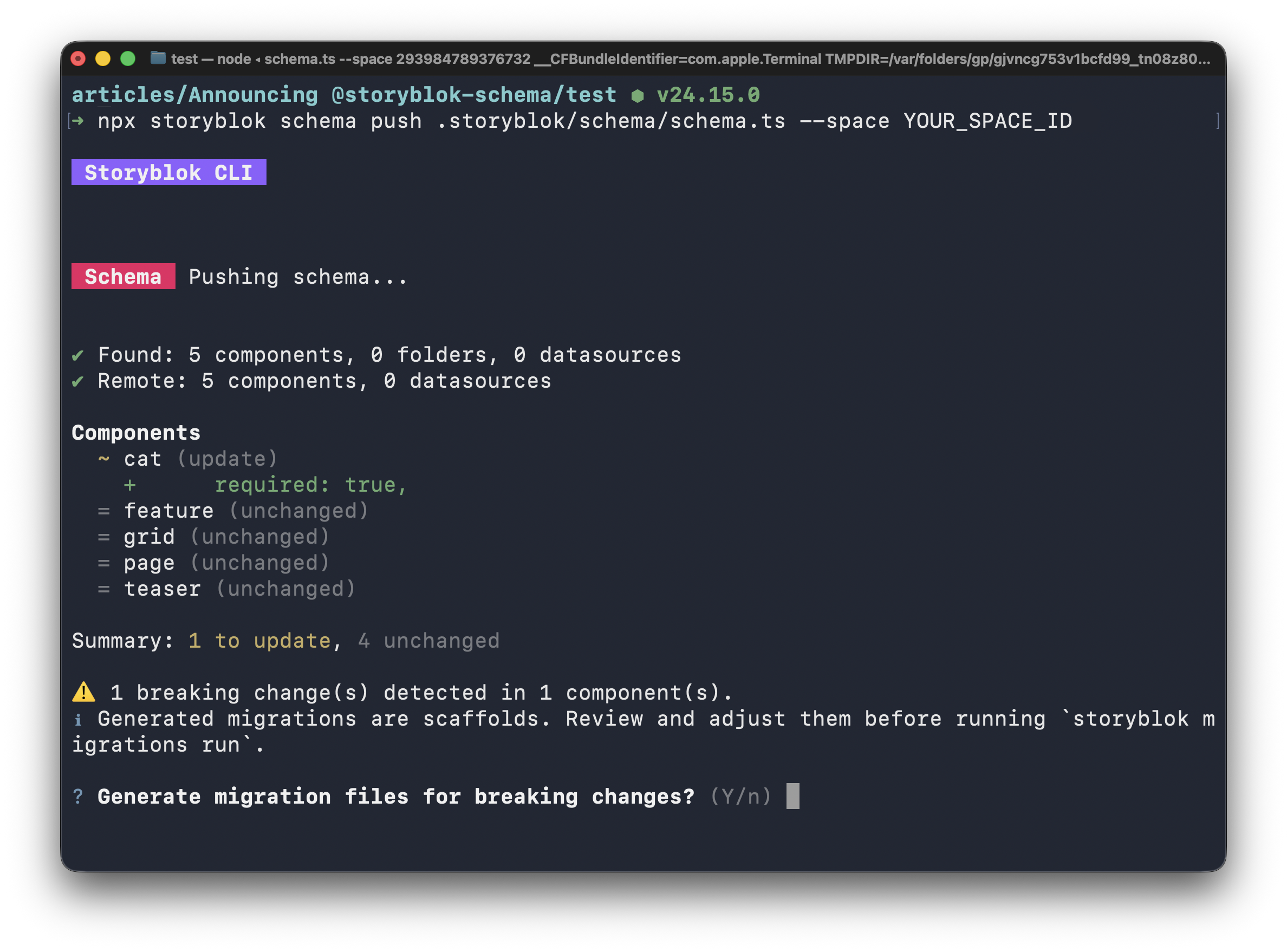Click the green zoom window button
The width and height of the screenshot is (1287, 952).
click(127, 58)
